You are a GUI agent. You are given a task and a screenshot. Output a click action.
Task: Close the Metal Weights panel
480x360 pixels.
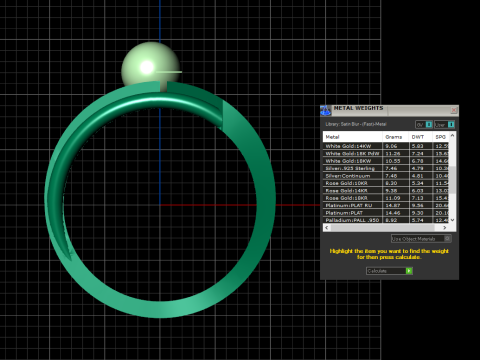coord(454,110)
